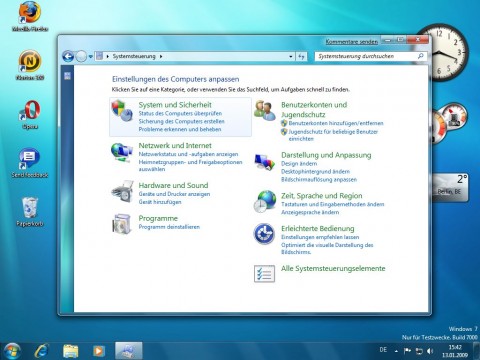Click the refresh button beside address bar
Viewport: 480px width, 360px height.
301,56
